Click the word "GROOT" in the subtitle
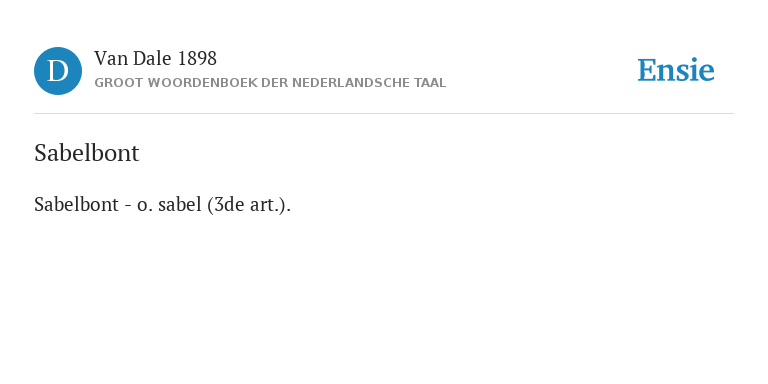The image size is (768, 384). (116, 83)
